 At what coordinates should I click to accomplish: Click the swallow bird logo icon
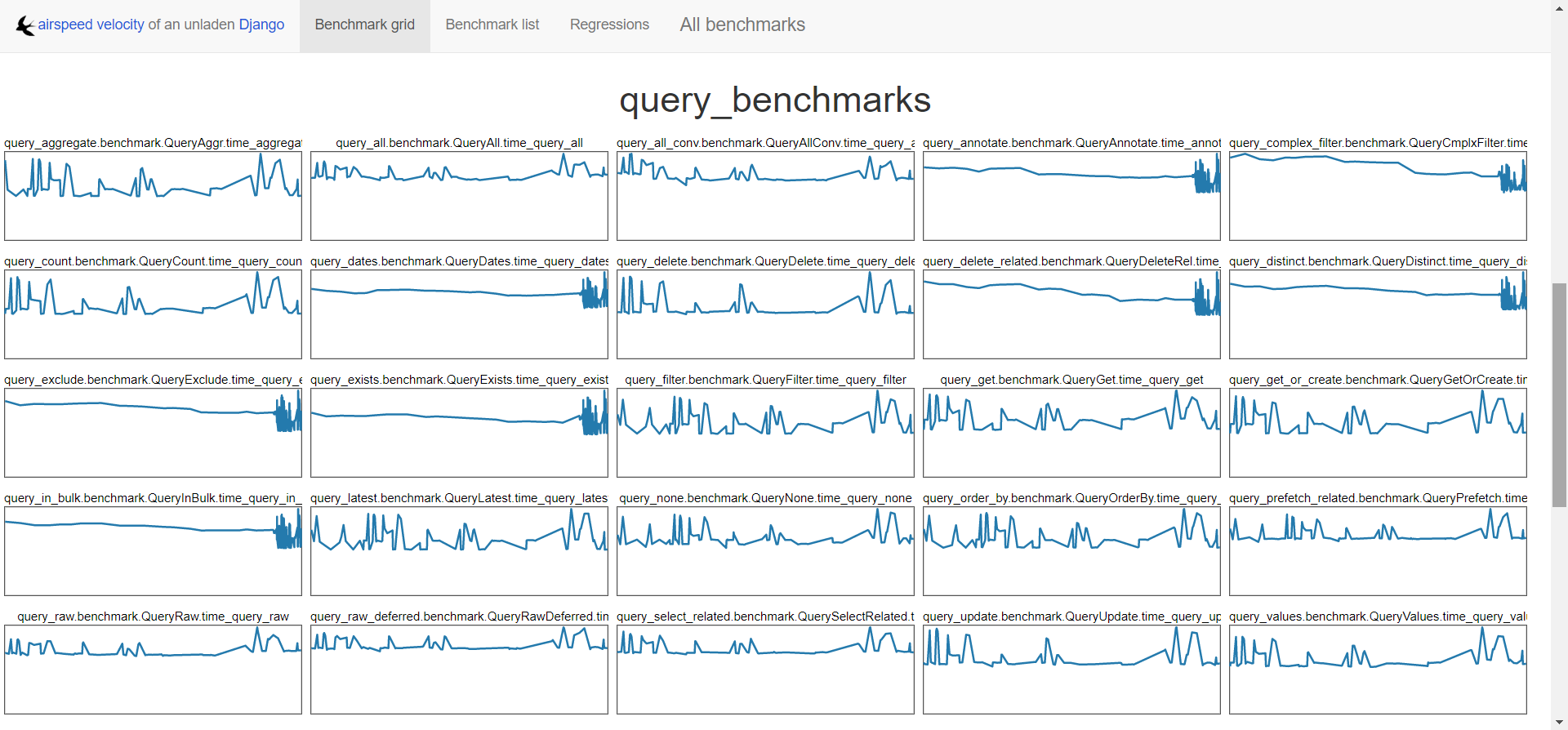pos(25,26)
